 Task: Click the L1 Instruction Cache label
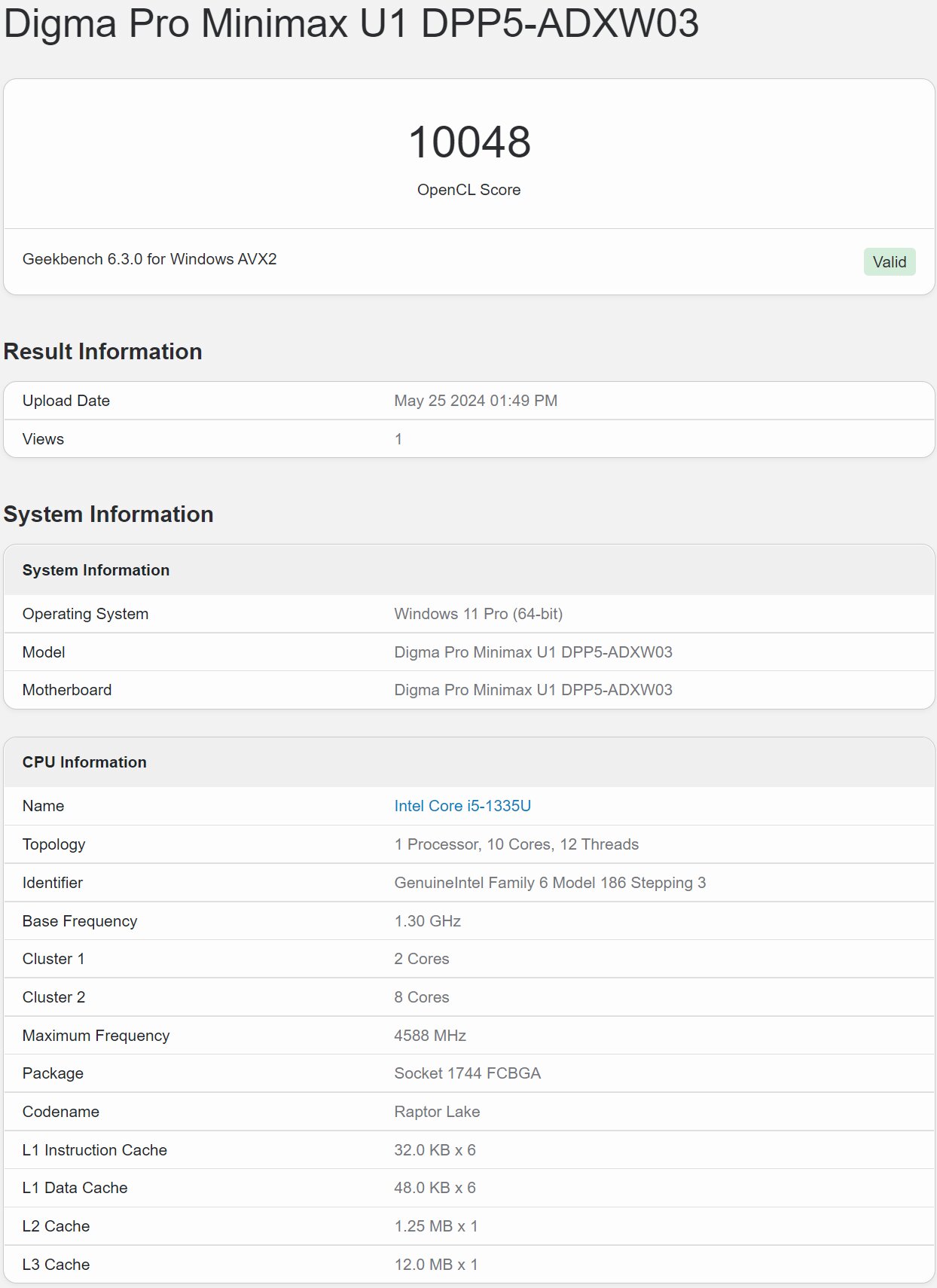(x=95, y=1150)
